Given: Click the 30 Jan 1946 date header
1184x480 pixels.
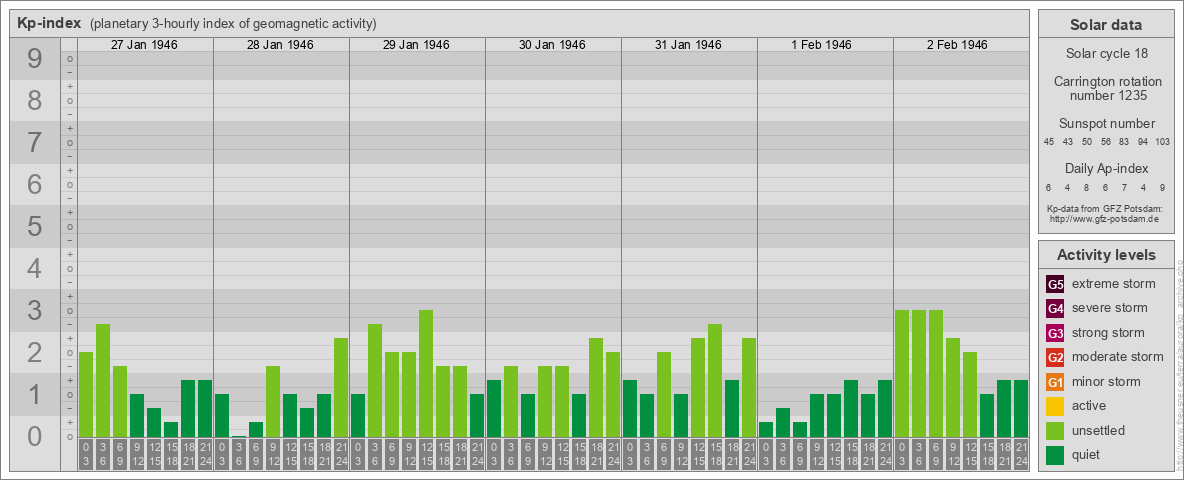Looking at the screenshot, I should point(552,45).
